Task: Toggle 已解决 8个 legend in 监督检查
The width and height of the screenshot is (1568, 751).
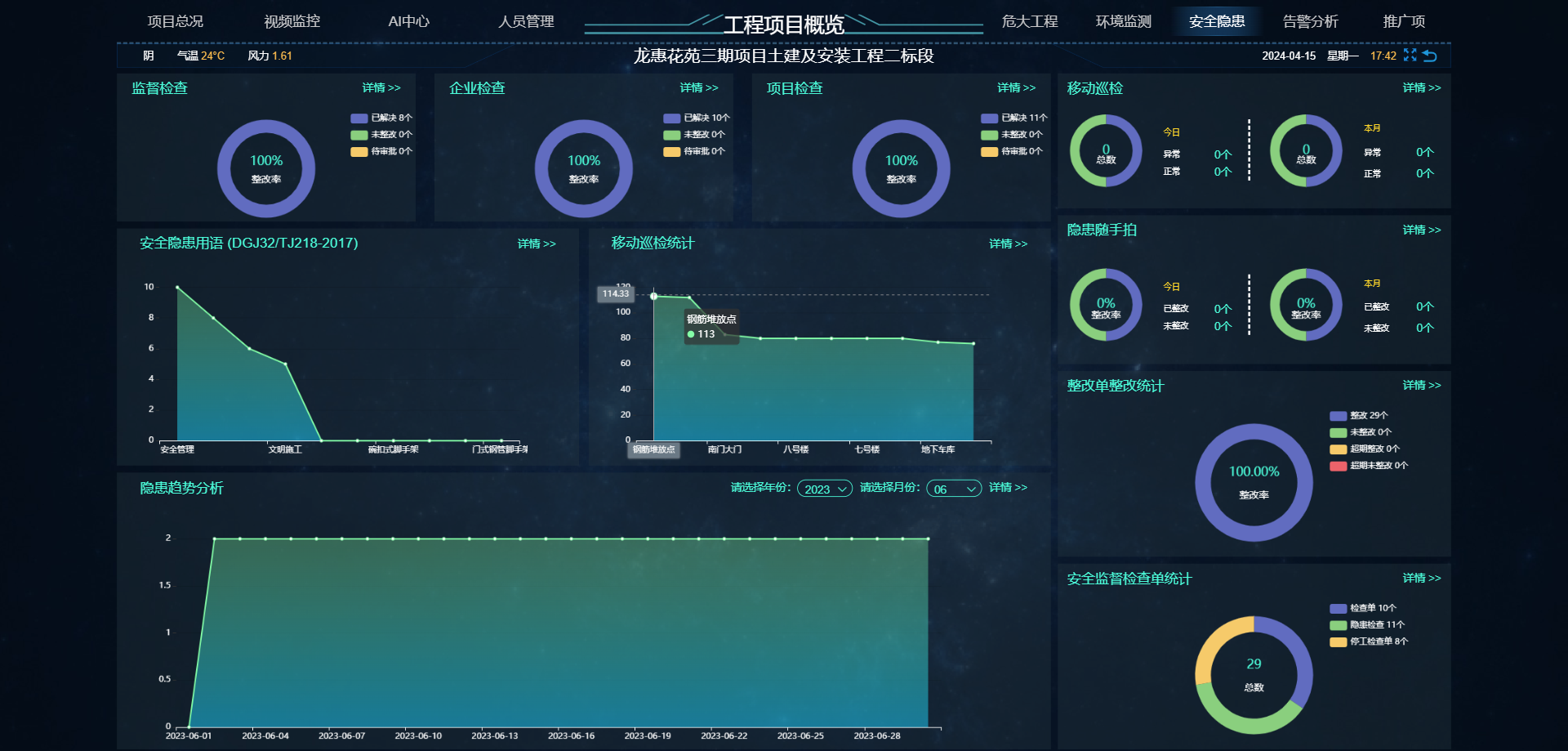Action: coord(381,118)
